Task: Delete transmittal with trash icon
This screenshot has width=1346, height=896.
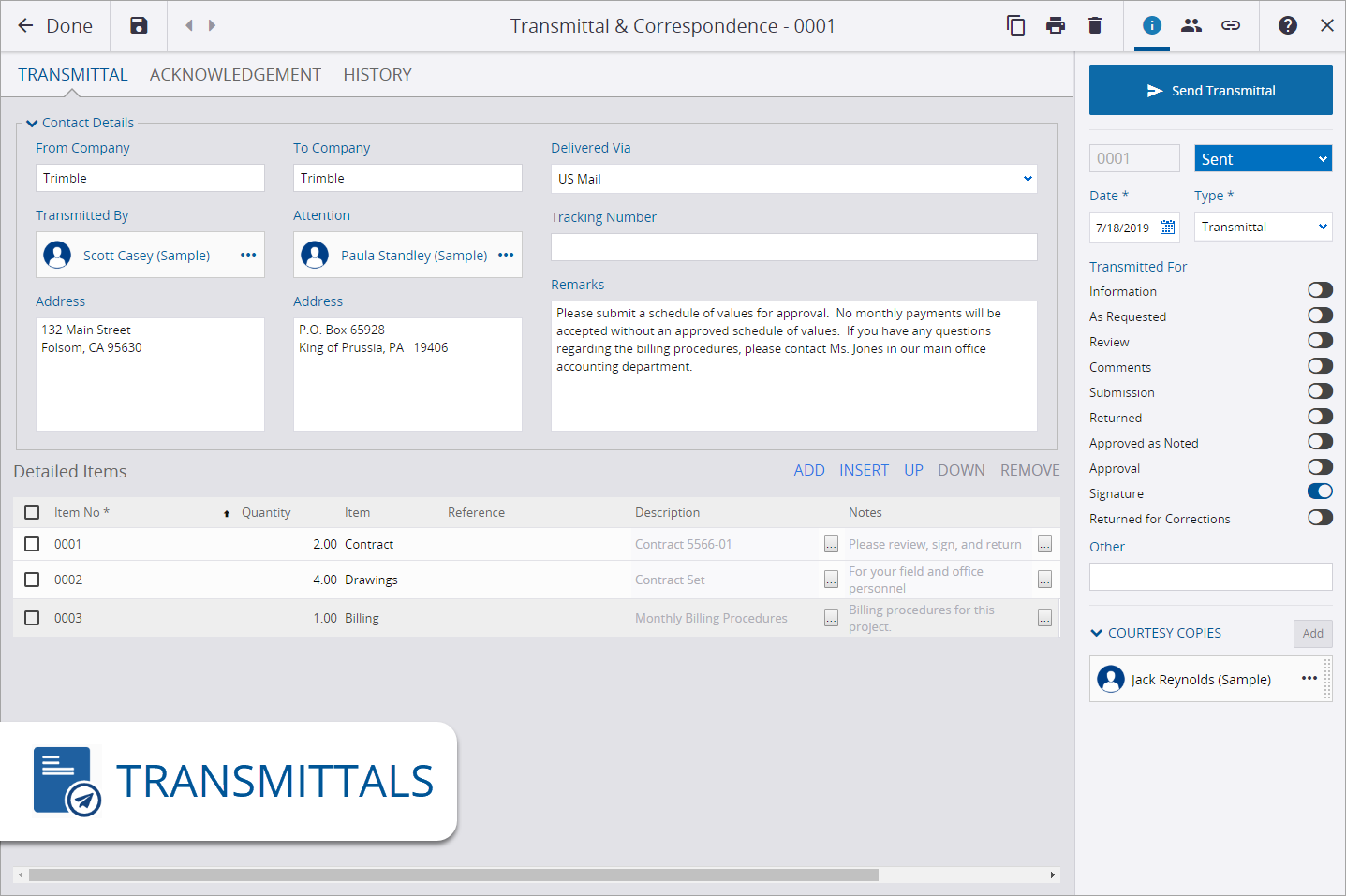Action: [1095, 25]
